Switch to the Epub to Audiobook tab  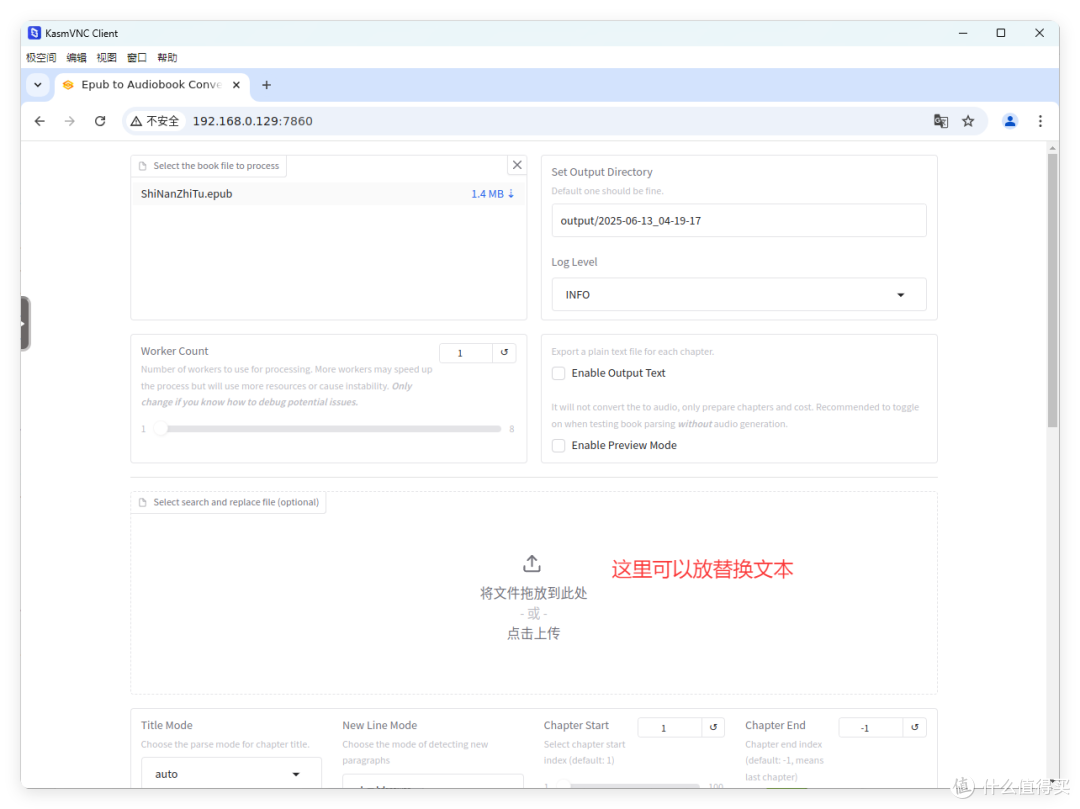click(x=152, y=85)
